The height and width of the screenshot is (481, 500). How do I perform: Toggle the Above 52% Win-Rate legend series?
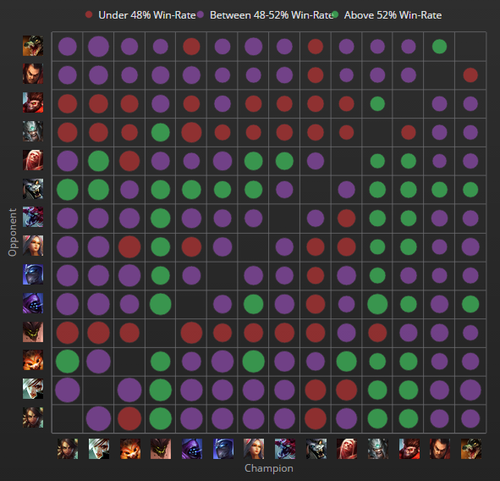(387, 15)
